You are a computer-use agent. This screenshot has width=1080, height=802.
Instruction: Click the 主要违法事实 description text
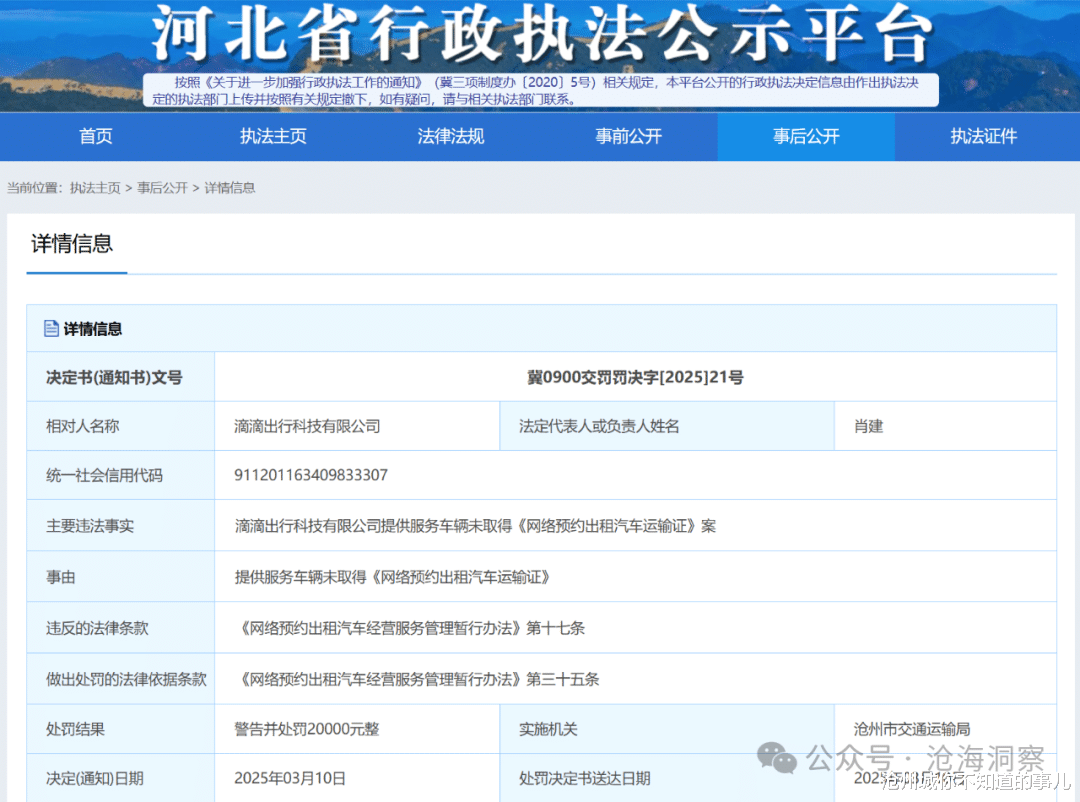click(x=475, y=526)
